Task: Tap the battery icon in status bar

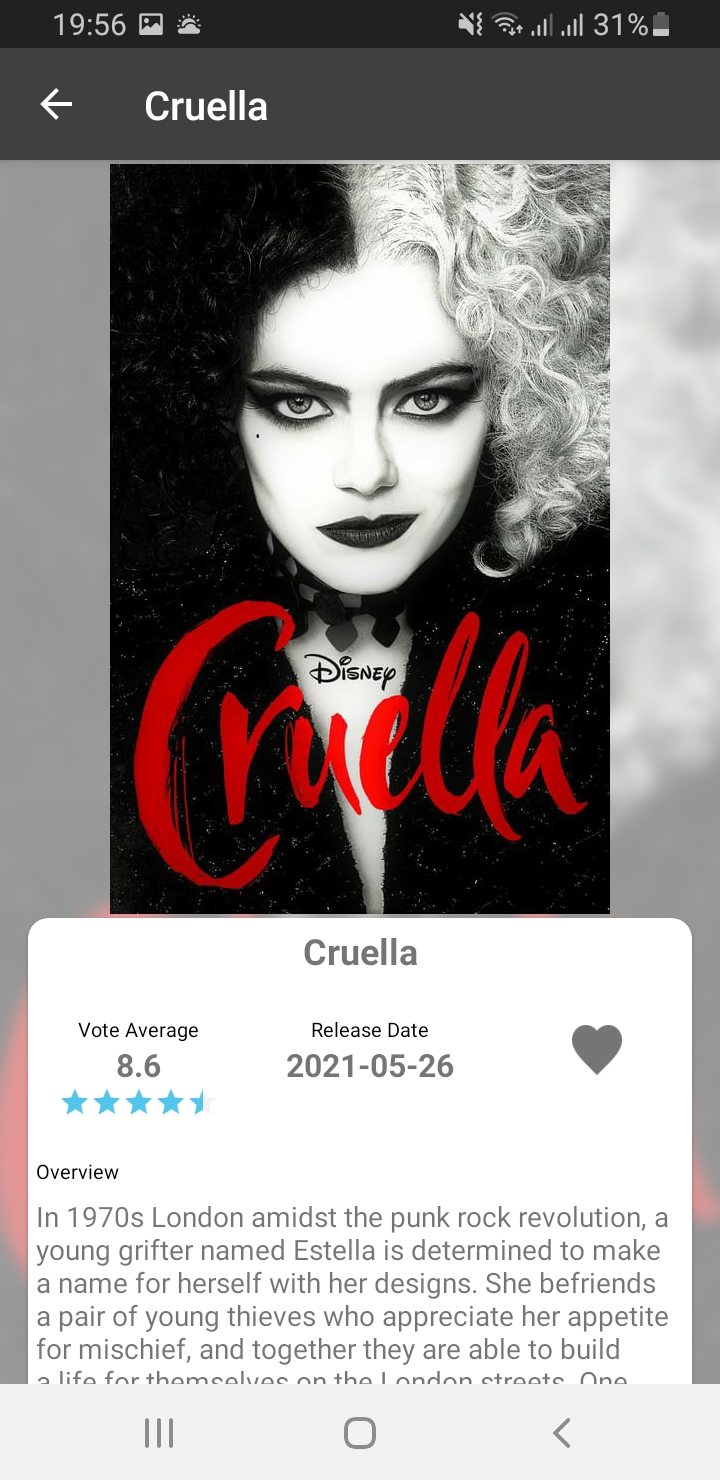Action: [661, 25]
